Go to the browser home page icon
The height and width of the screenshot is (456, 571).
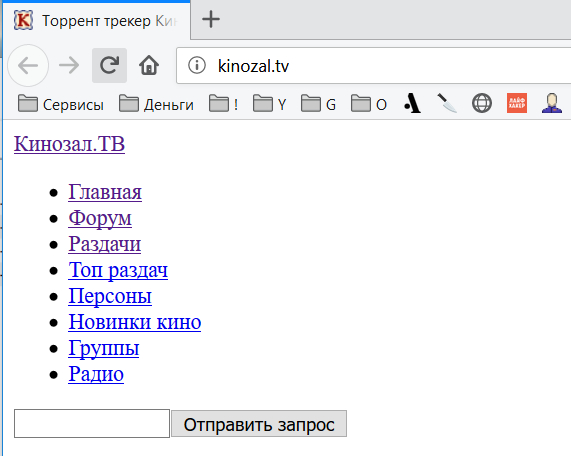point(149,66)
